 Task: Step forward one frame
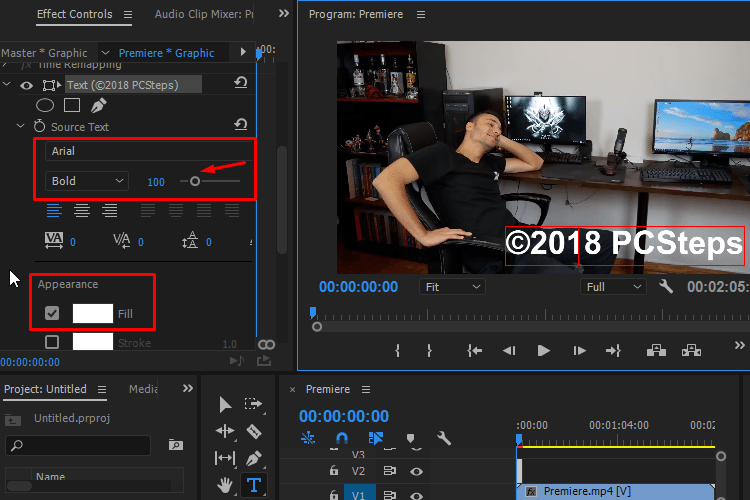(579, 351)
